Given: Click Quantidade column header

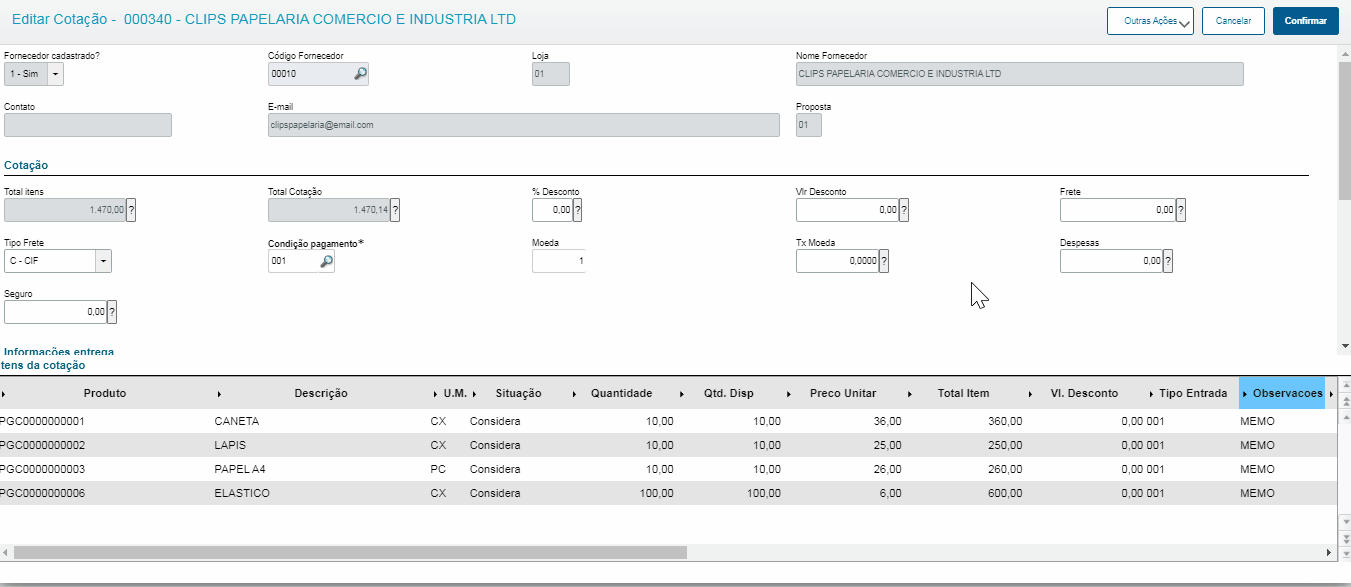Looking at the screenshot, I should (621, 393).
